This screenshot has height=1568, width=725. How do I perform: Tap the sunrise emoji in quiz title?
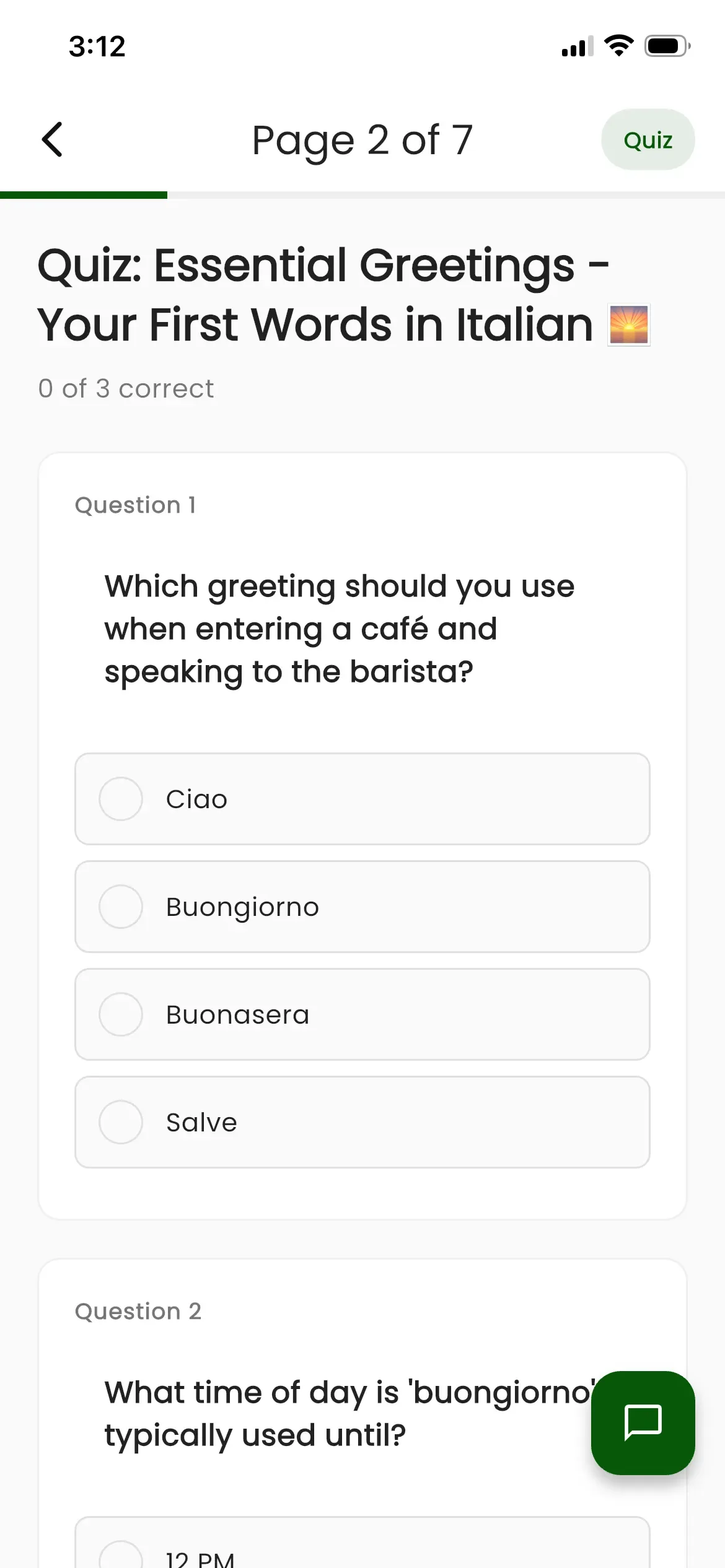[628, 325]
